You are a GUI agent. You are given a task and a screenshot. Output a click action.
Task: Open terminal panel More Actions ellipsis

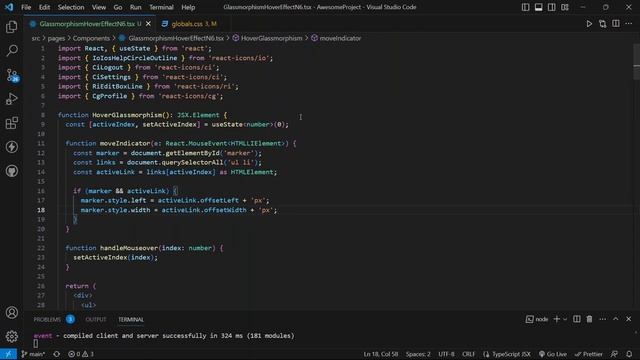[602, 319]
